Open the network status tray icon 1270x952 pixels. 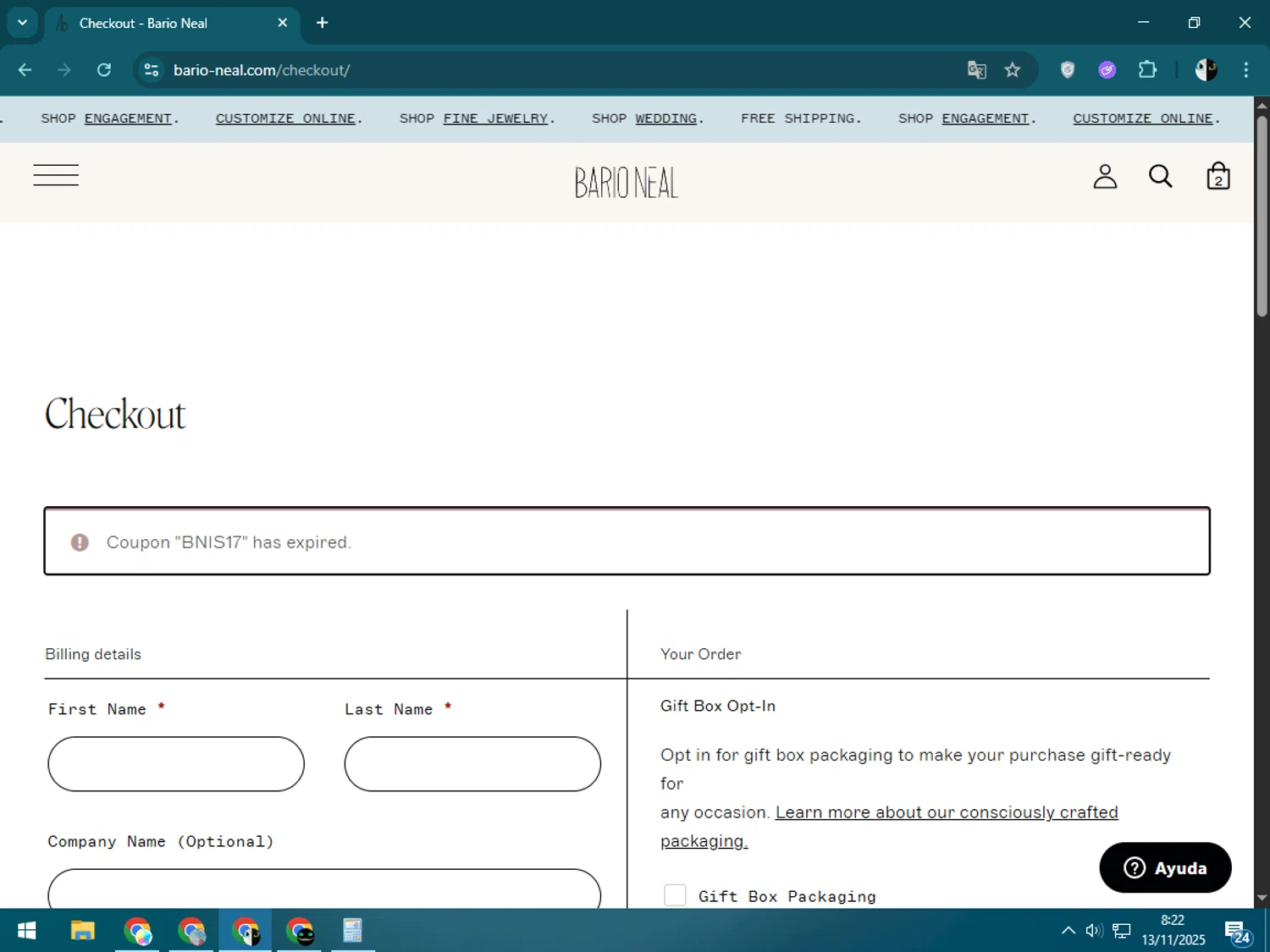1122,931
